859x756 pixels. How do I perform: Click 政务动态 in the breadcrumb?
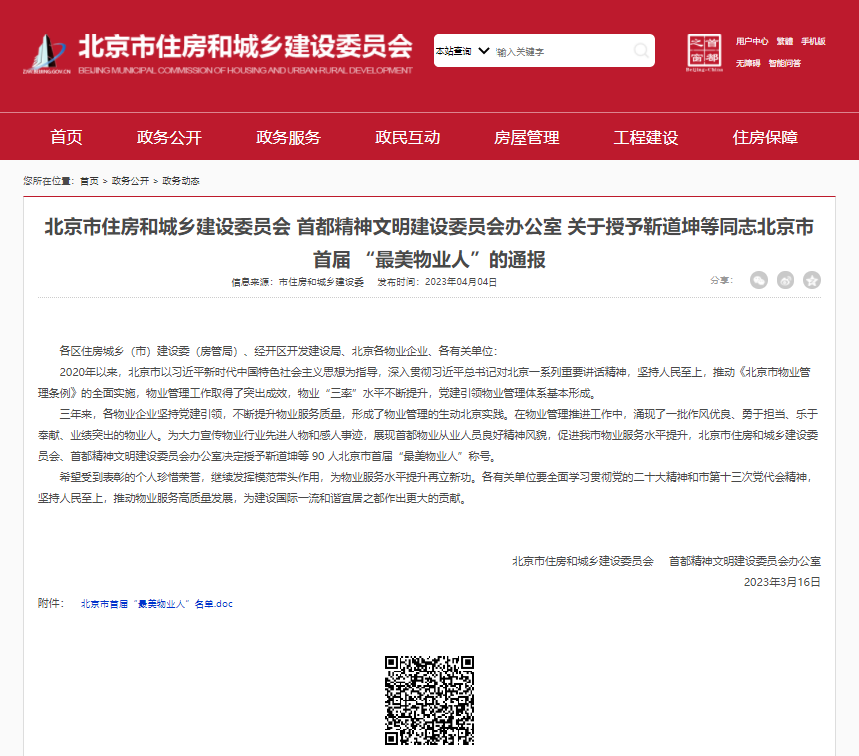181,181
